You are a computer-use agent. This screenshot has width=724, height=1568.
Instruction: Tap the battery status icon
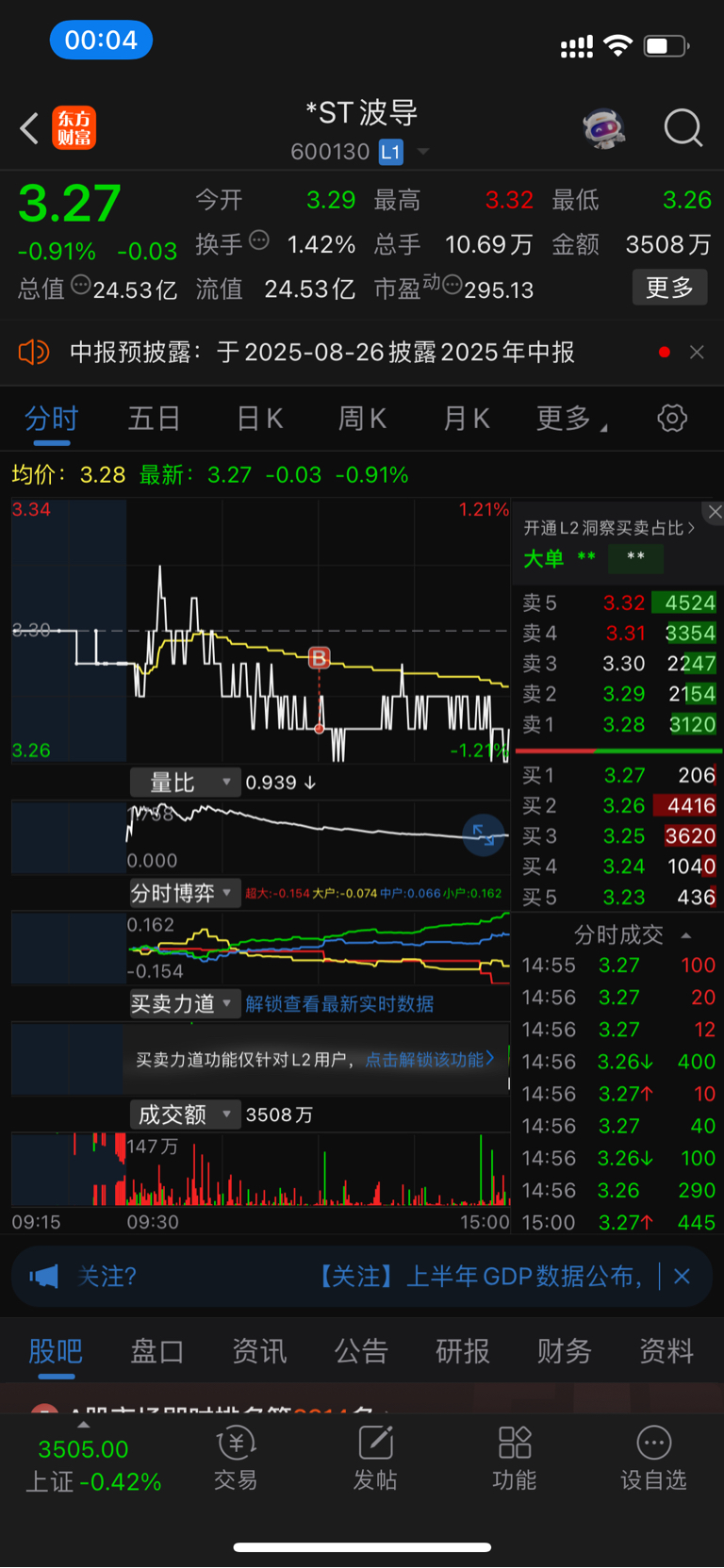pos(666,45)
